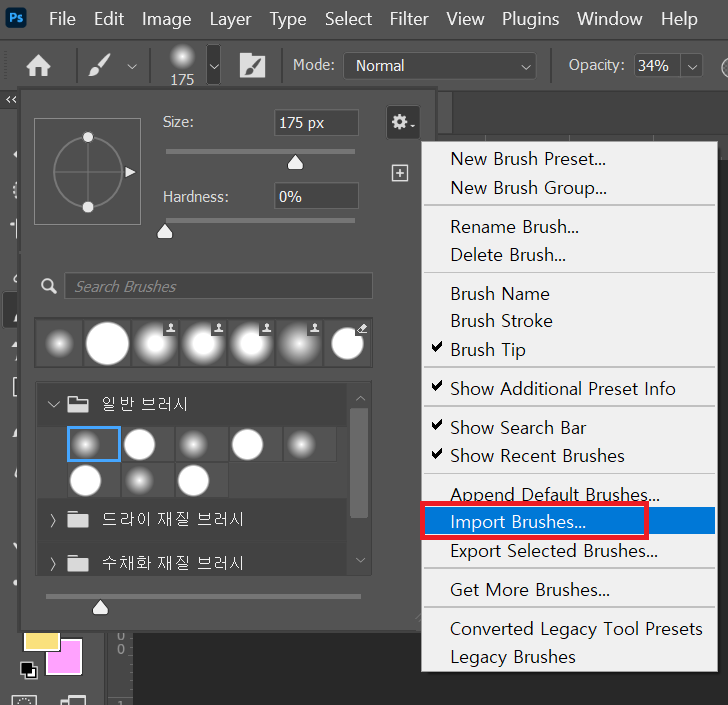Enable Brush Stroke view option
The height and width of the screenshot is (705, 728).
(569, 321)
